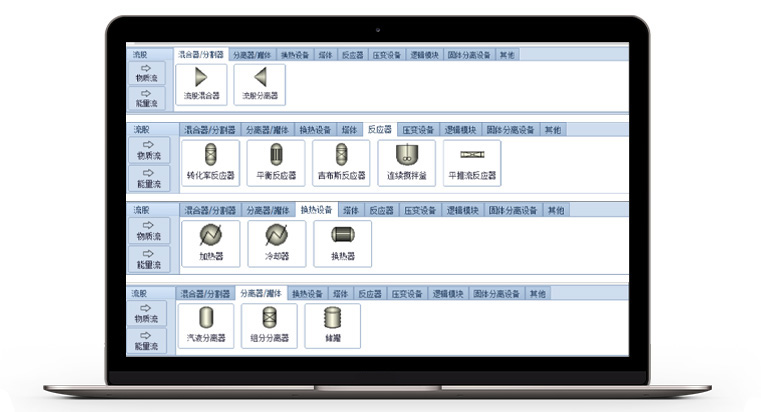Choose the 平衡反应器 equilibrium reactor icon

275,161
